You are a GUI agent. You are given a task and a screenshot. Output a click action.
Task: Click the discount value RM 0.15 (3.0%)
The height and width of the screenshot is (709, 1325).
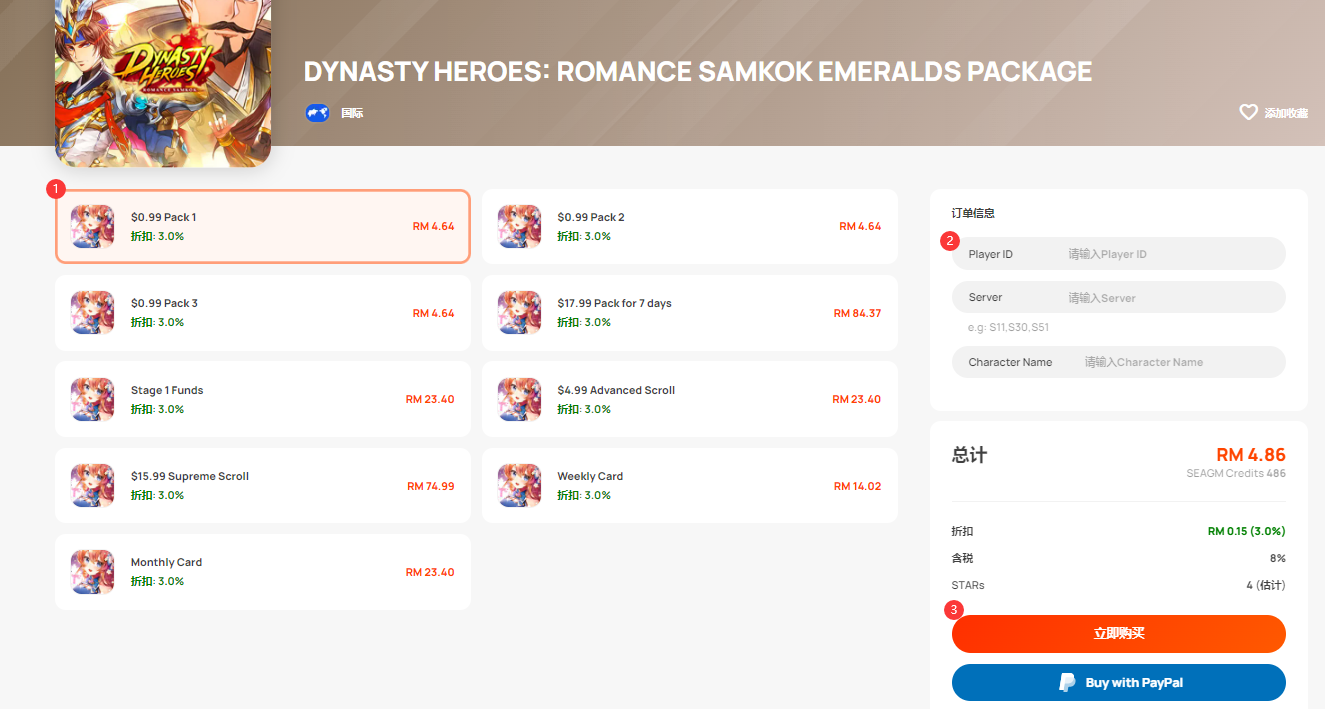pyautogui.click(x=1246, y=531)
